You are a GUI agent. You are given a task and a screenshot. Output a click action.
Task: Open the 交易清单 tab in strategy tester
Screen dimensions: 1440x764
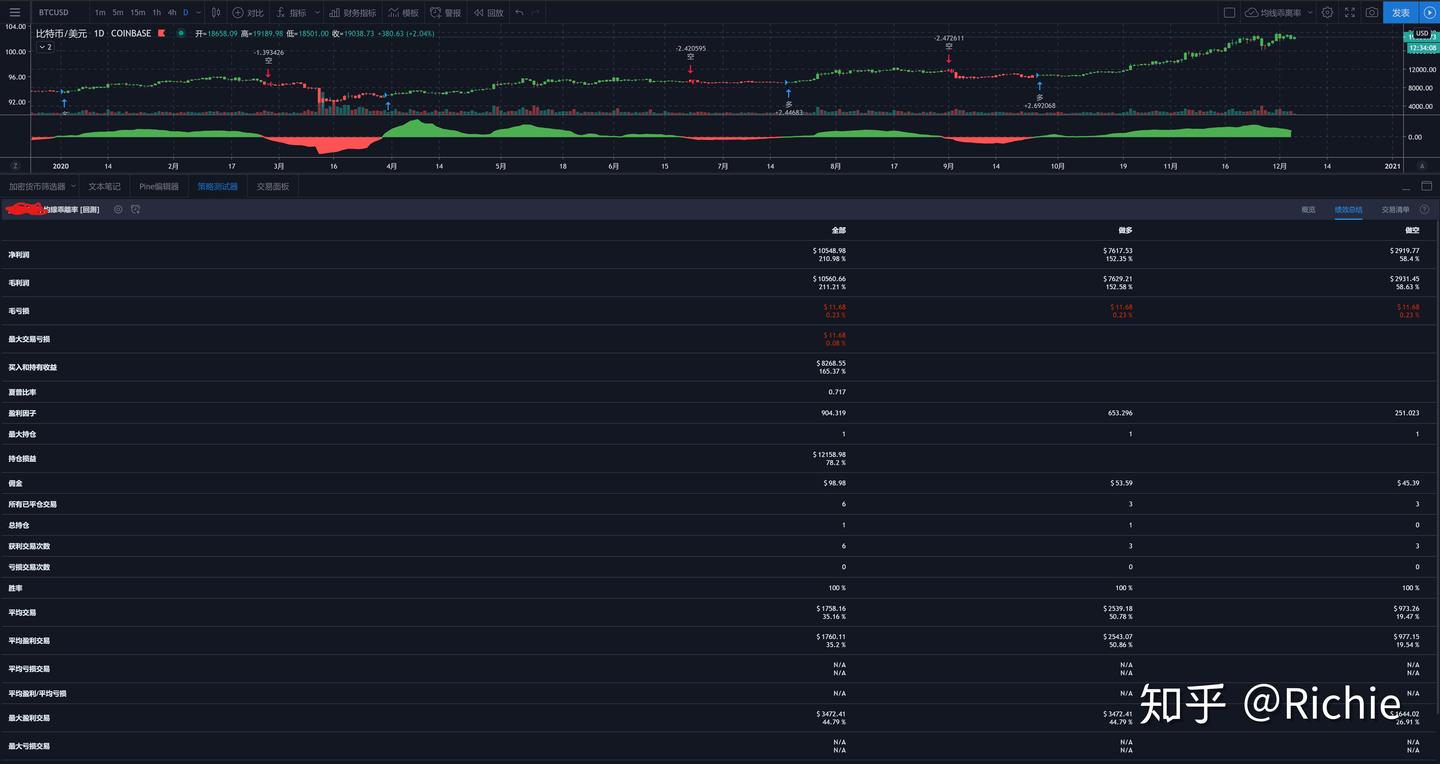click(x=1396, y=210)
